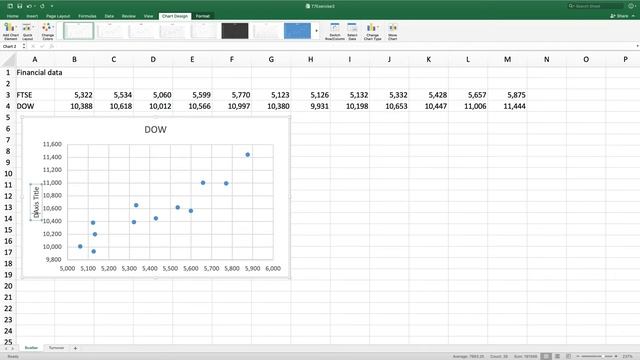This screenshot has height=360, width=640.
Task: Expand the chart styles gallery arrow
Action: [316, 31]
